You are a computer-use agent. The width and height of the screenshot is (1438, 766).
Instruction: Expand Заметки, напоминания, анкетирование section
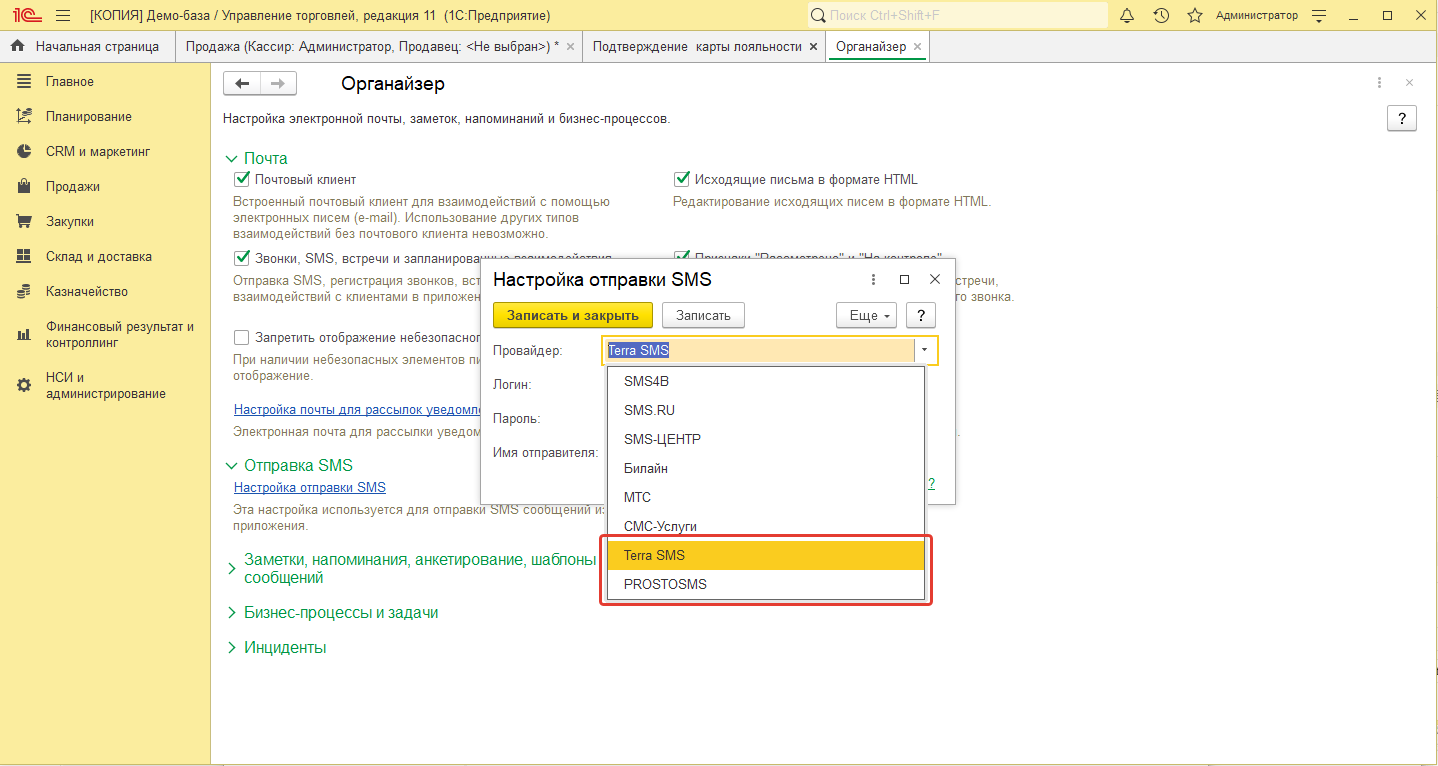(232, 569)
